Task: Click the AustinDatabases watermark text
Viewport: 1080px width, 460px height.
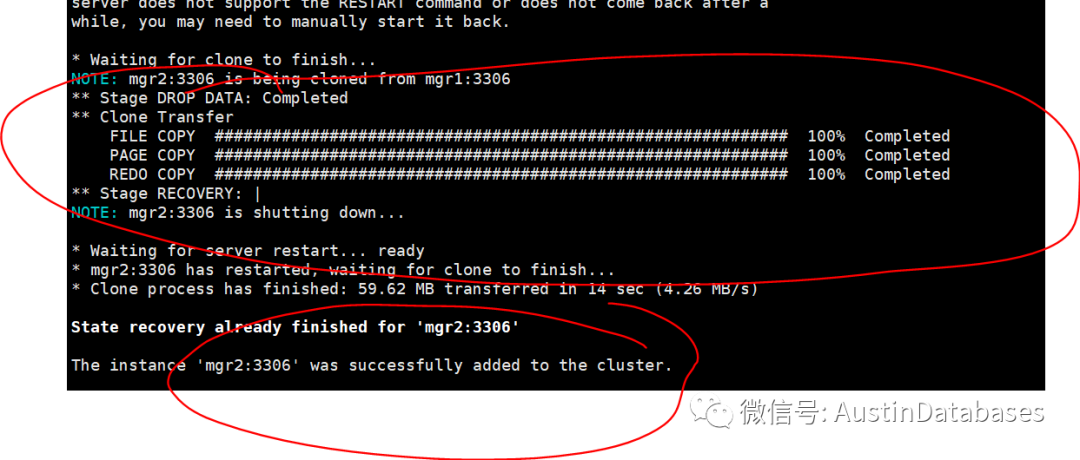Action: click(939, 412)
